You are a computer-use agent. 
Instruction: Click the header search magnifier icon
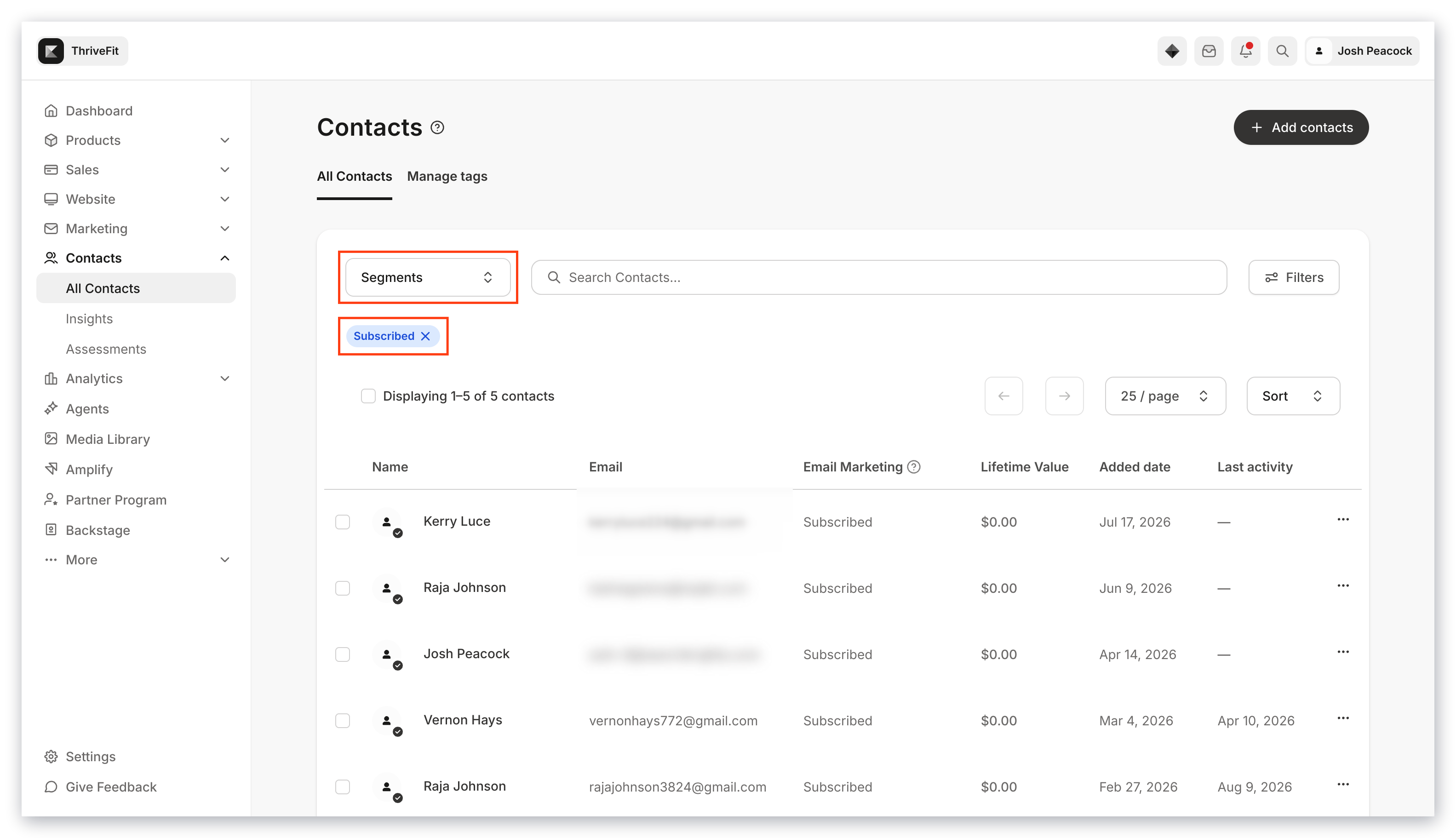[x=1282, y=51]
